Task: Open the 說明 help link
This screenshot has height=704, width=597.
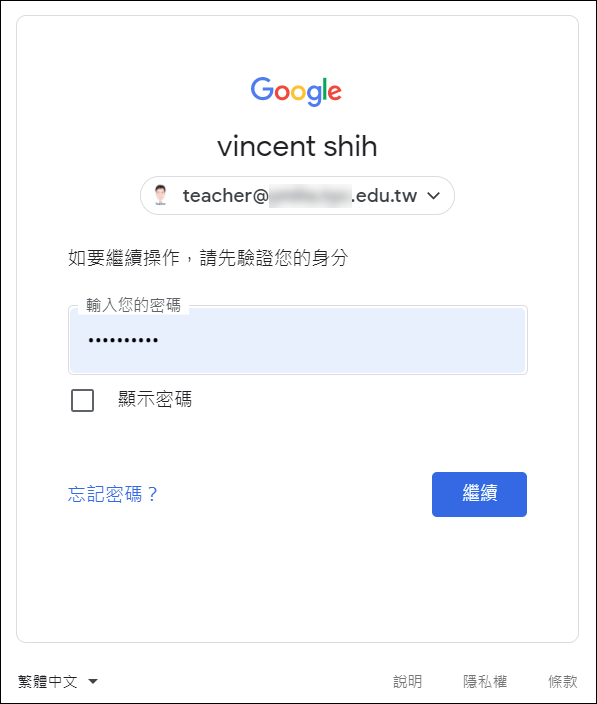Action: pos(407,682)
